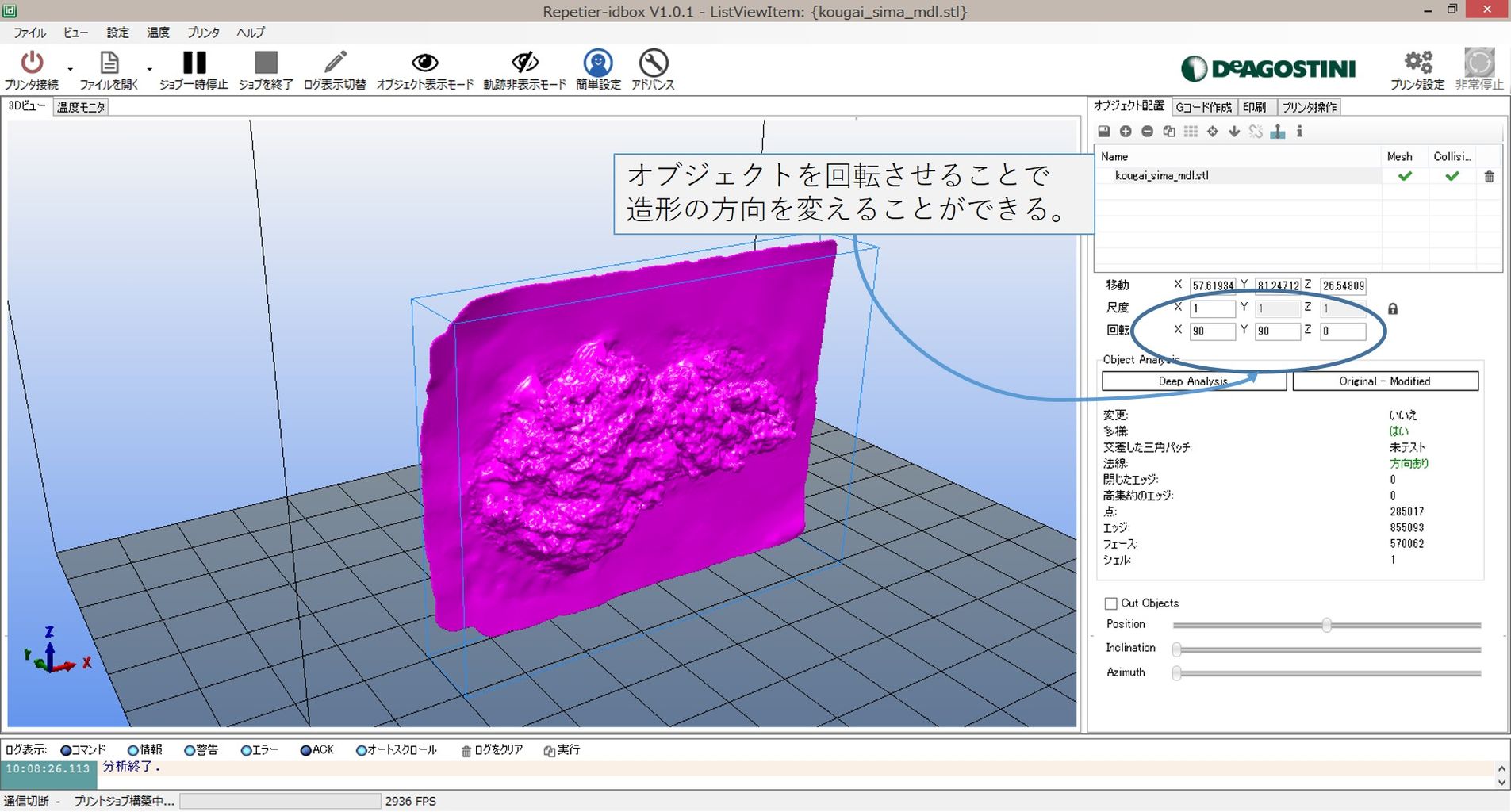Viewport: 1511px width, 812px height.
Task: Switch to the 3Dビュー tab
Action: 27,106
